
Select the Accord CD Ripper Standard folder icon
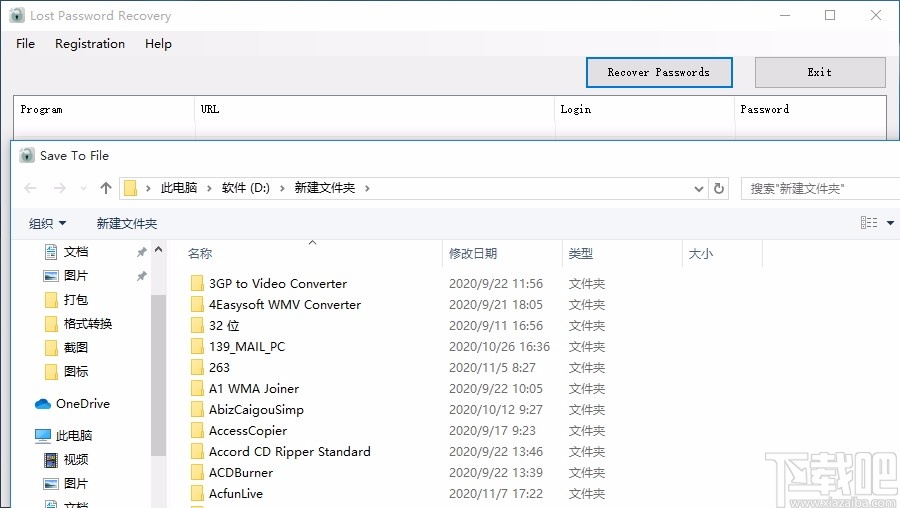(x=197, y=452)
